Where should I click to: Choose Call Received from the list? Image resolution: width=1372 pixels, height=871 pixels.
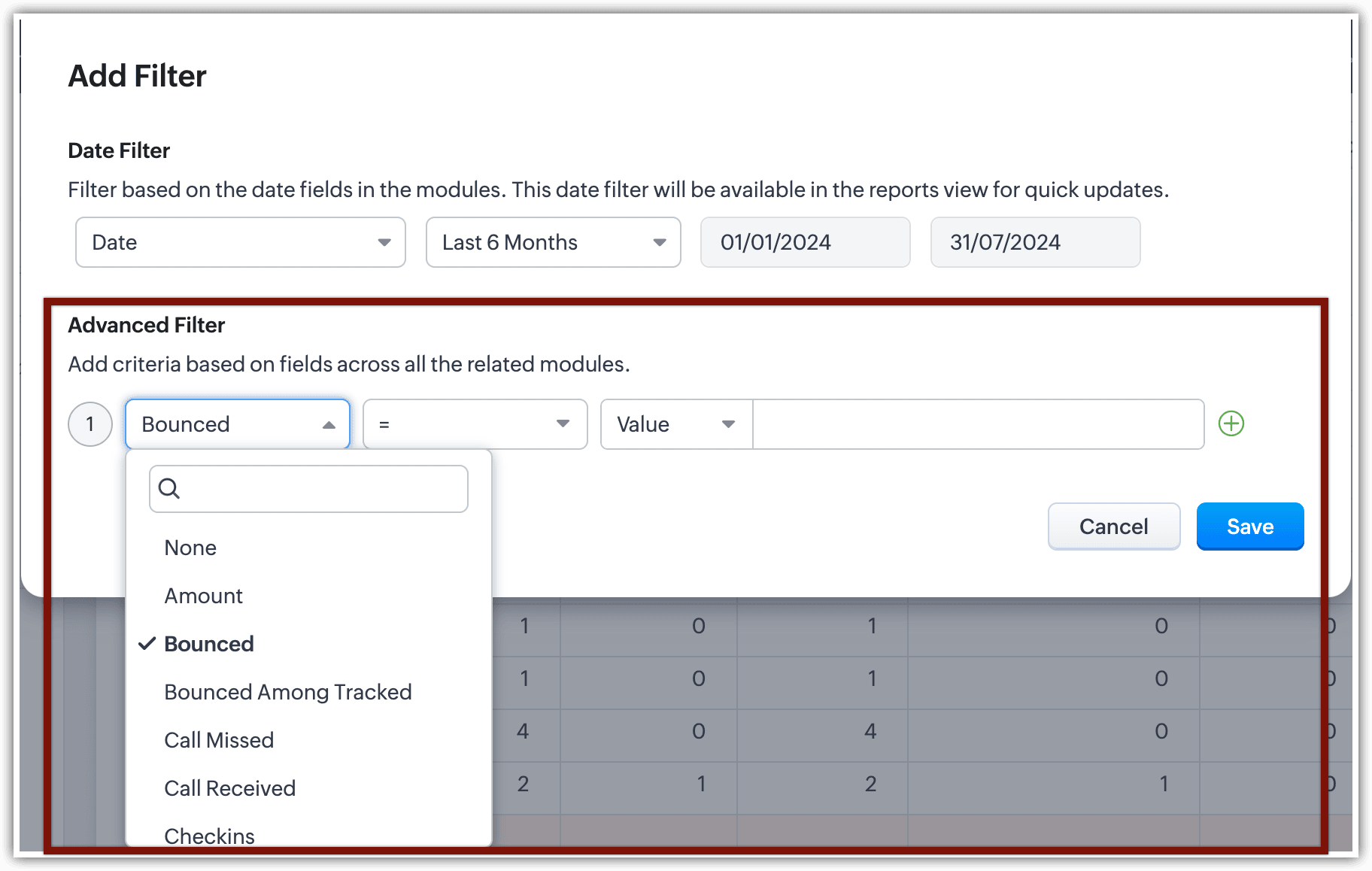pos(229,788)
